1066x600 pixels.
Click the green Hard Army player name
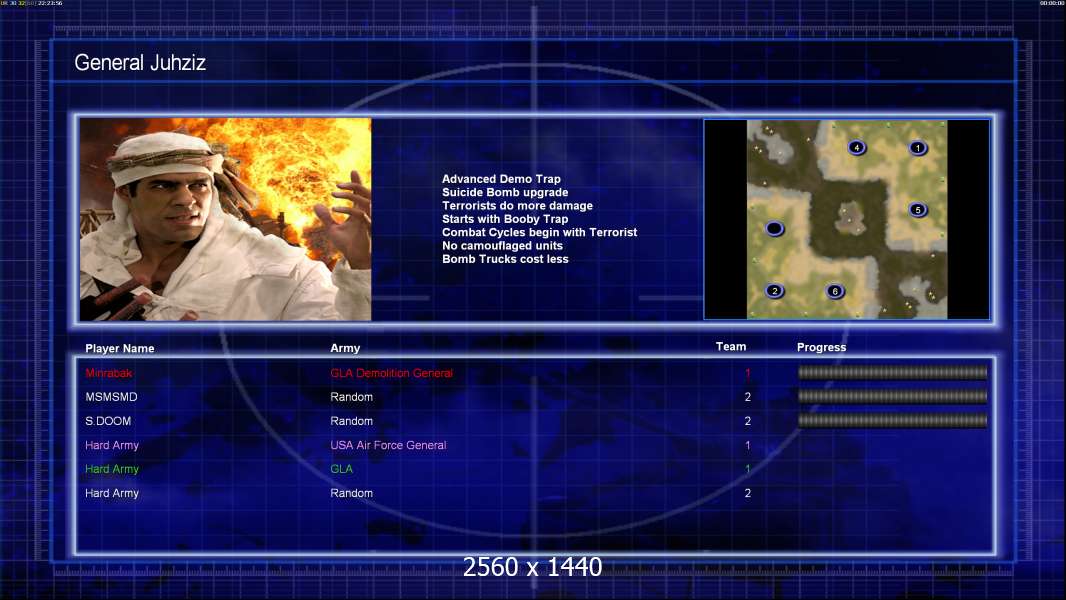[112, 469]
